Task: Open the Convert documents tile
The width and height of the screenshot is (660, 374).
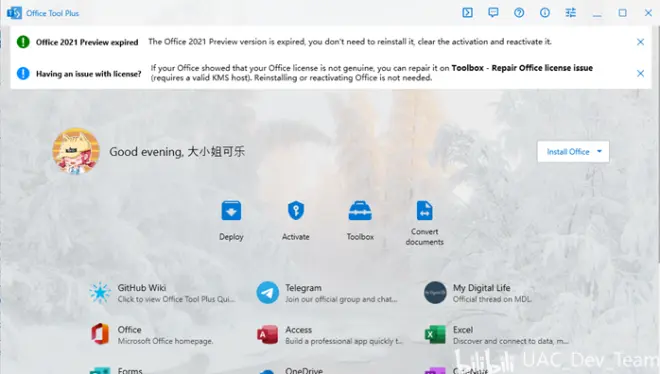Action: point(424,223)
